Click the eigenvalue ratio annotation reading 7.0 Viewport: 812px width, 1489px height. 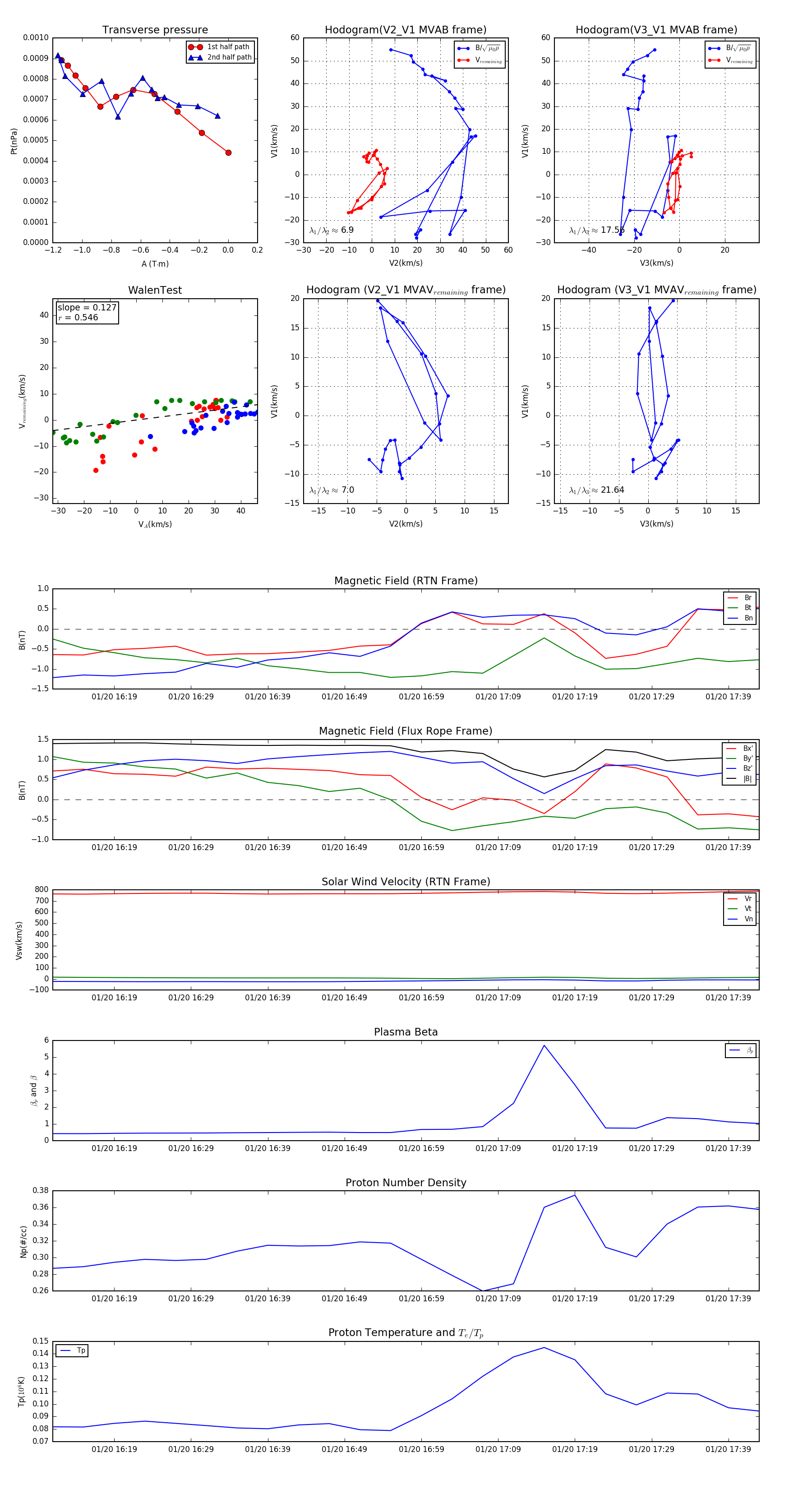click(x=331, y=490)
